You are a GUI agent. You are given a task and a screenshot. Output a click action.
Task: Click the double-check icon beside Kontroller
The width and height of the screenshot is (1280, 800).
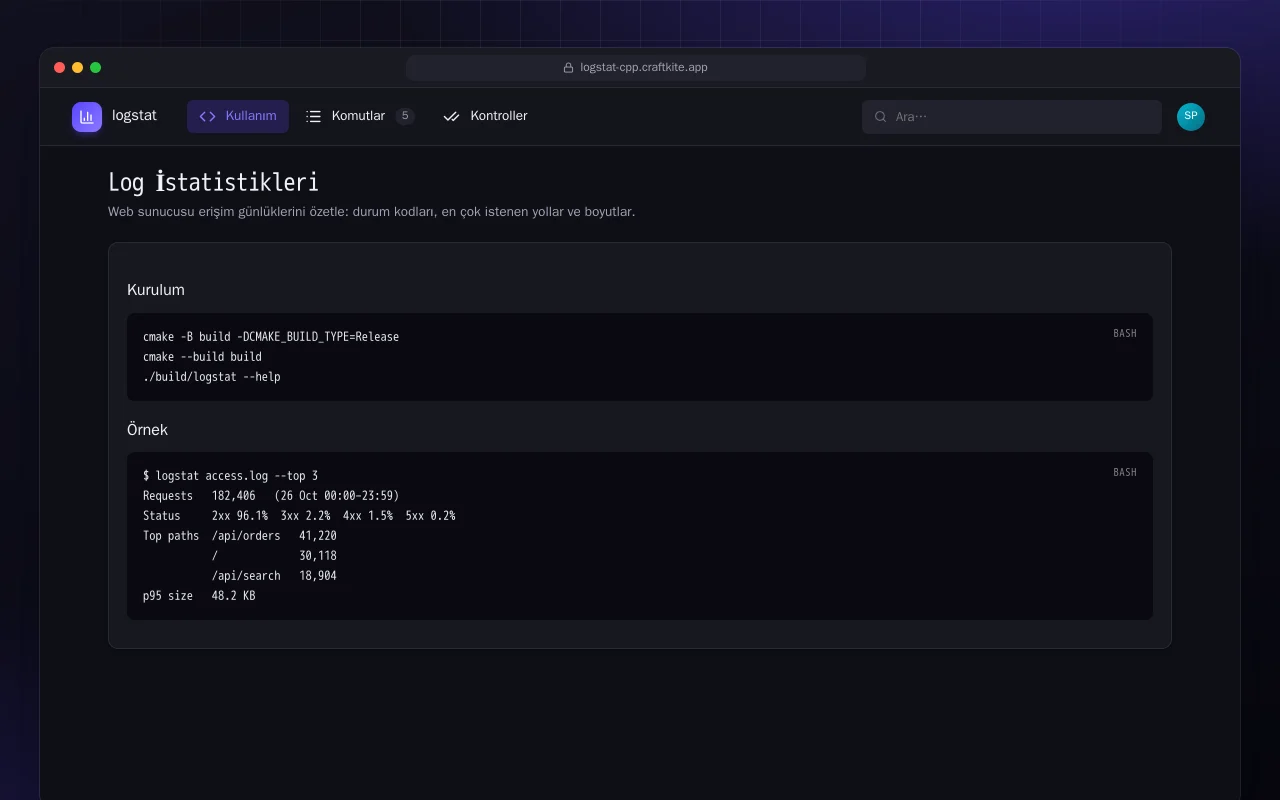click(x=451, y=116)
